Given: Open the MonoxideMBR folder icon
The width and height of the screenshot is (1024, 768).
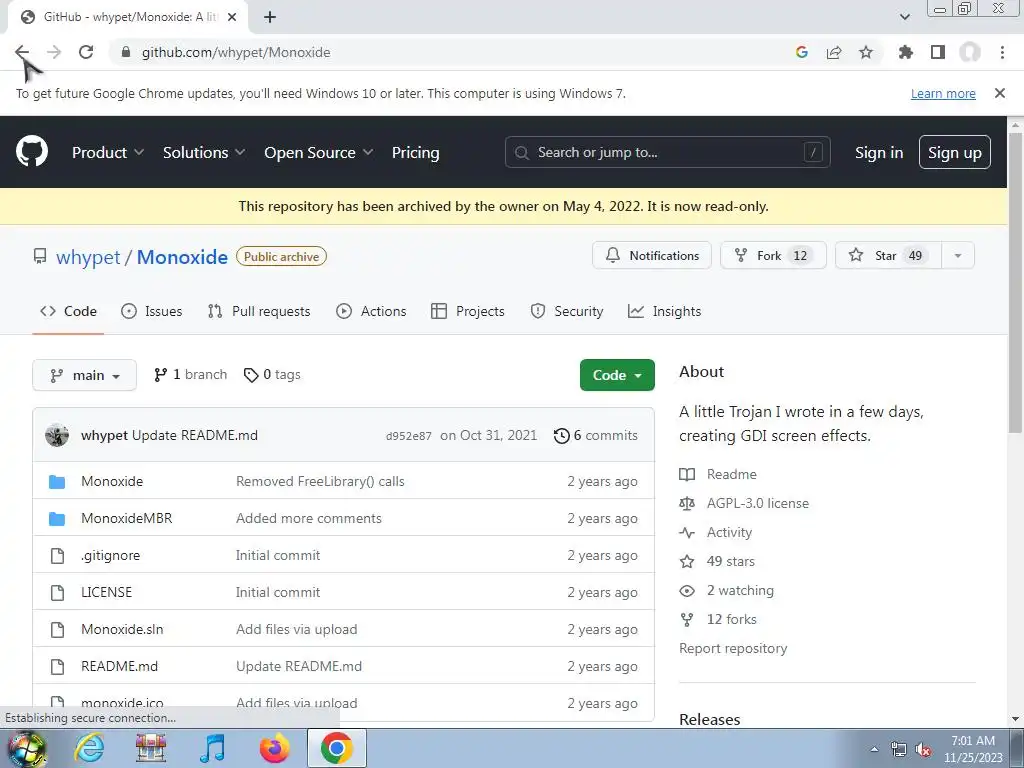Looking at the screenshot, I should (x=57, y=519).
